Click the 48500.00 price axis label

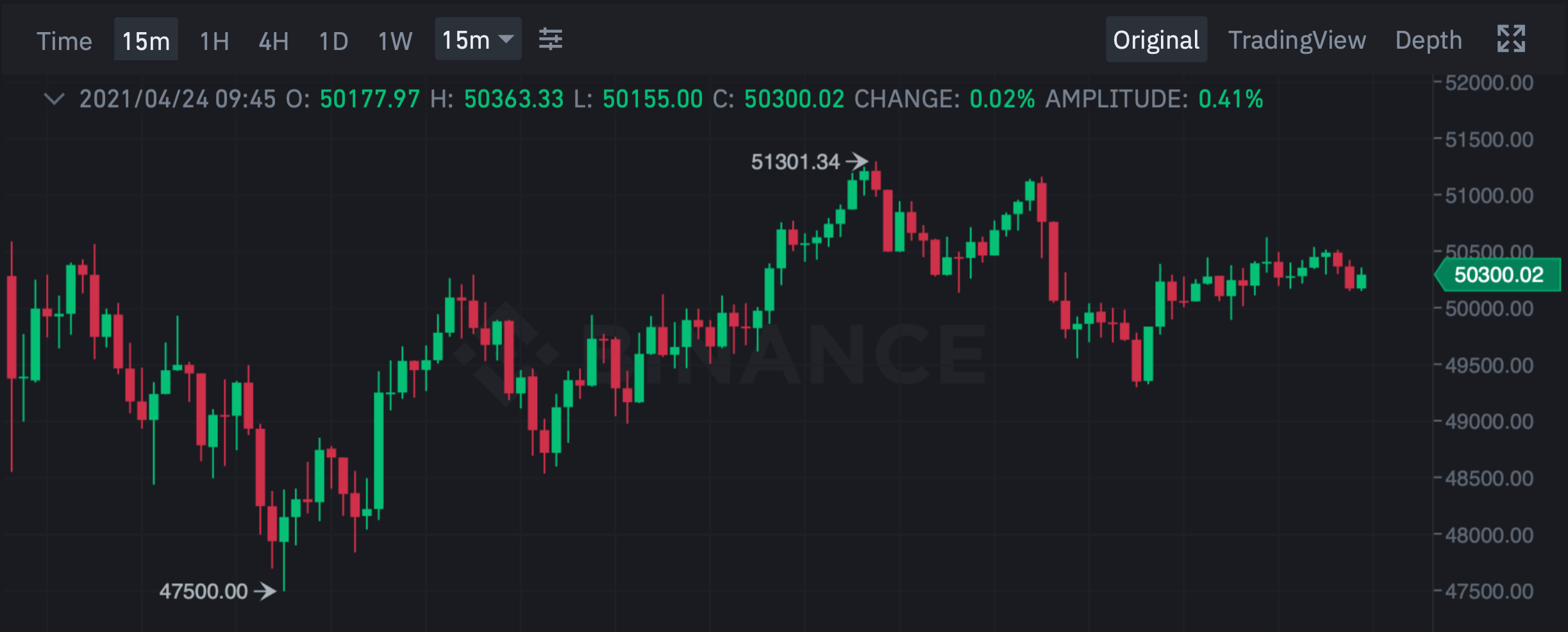1489,478
